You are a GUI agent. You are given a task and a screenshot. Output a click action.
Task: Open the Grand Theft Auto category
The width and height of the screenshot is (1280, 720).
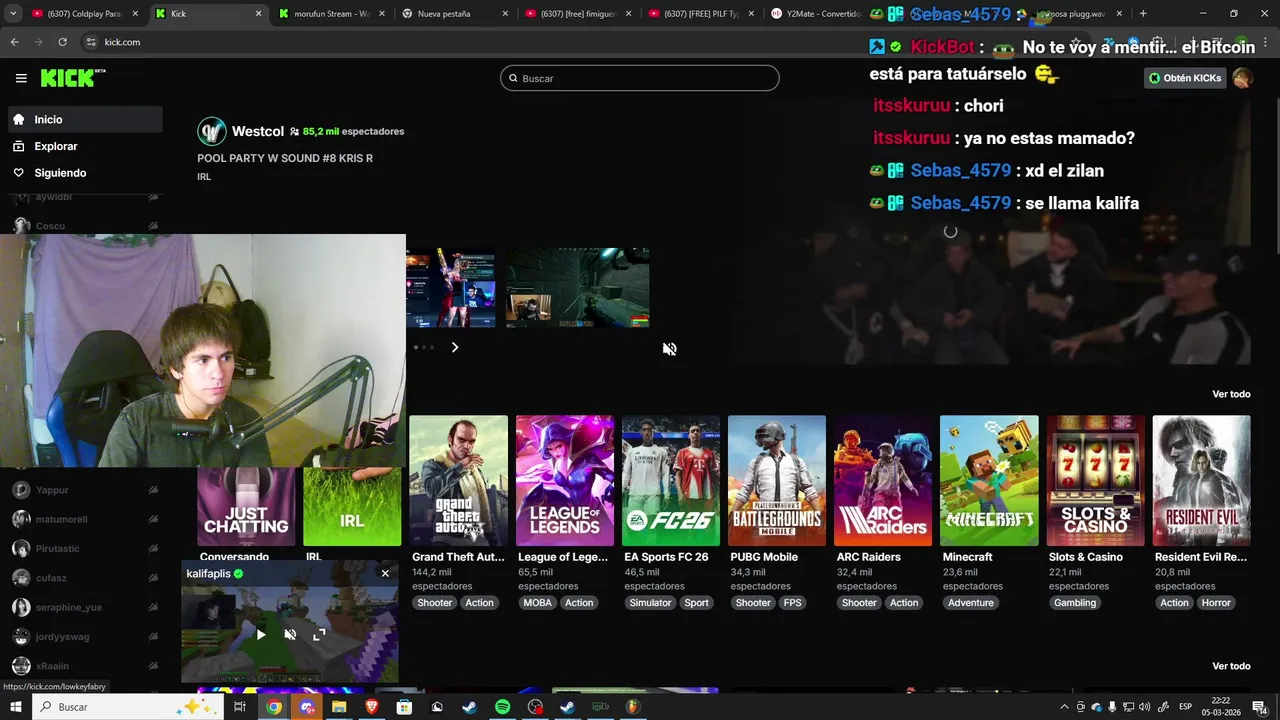[x=458, y=481]
